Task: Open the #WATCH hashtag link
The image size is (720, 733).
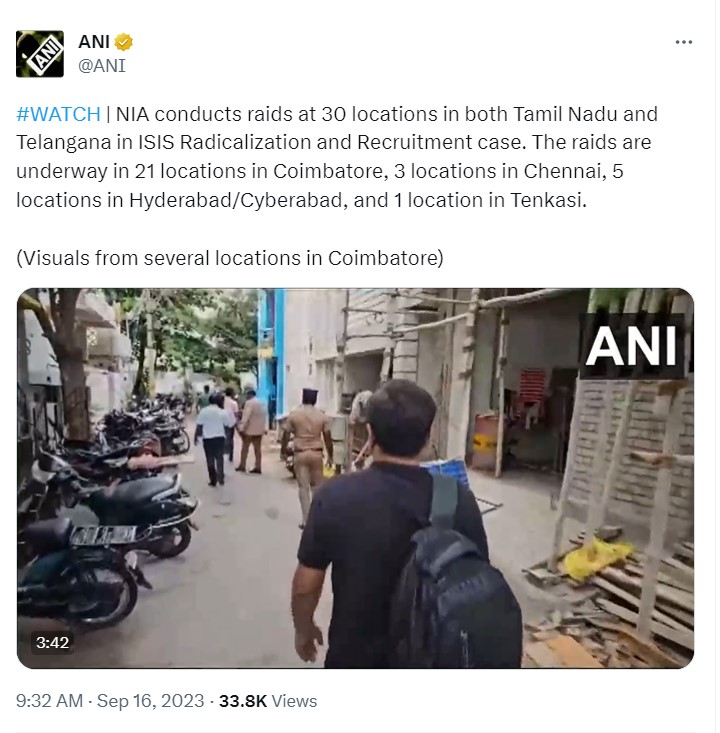Action: tap(58, 114)
